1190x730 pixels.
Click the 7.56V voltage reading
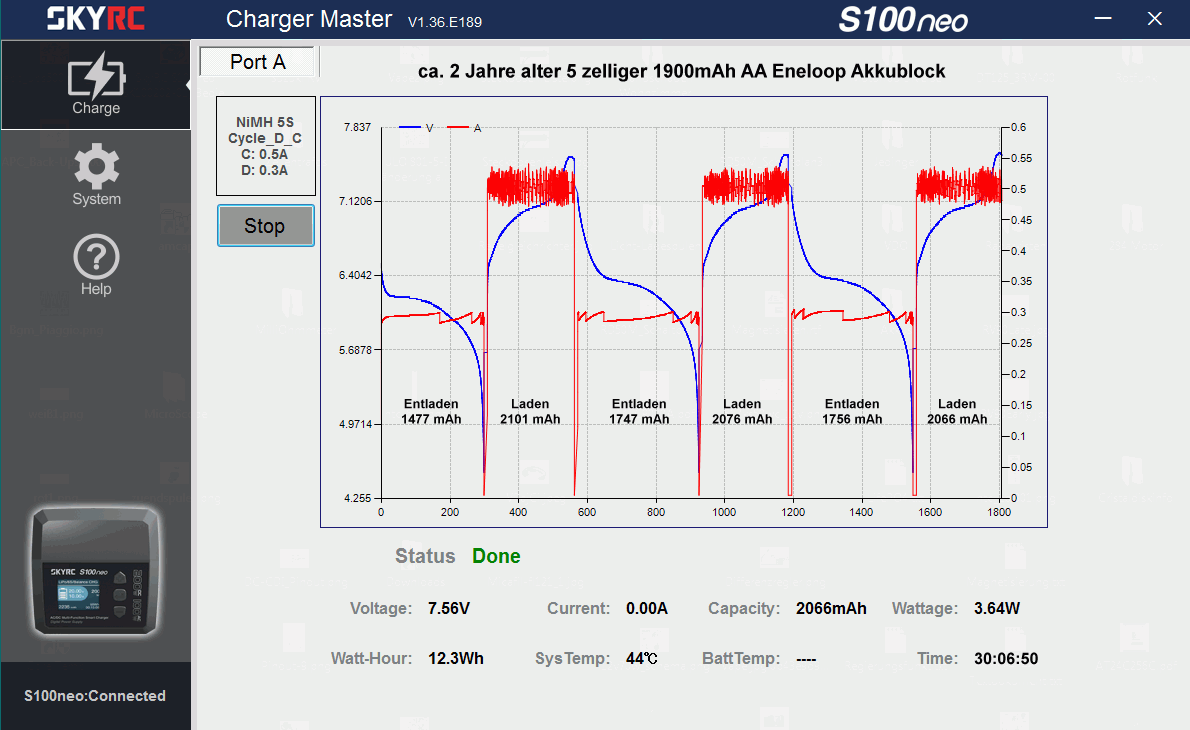[x=448, y=608]
